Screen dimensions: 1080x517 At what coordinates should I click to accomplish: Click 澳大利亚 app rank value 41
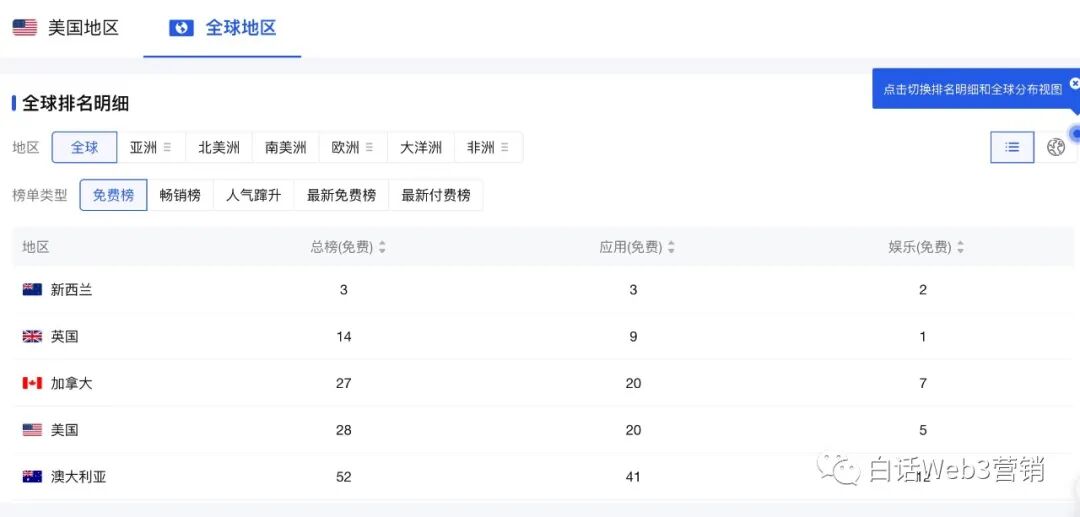coord(633,476)
